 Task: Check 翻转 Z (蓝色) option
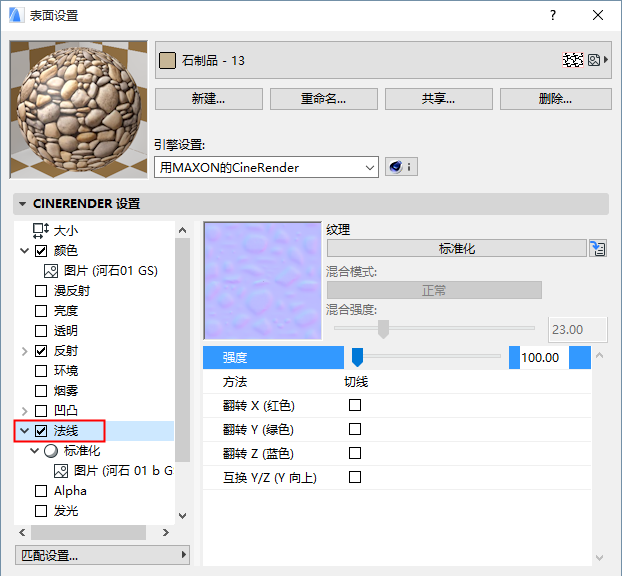point(355,453)
